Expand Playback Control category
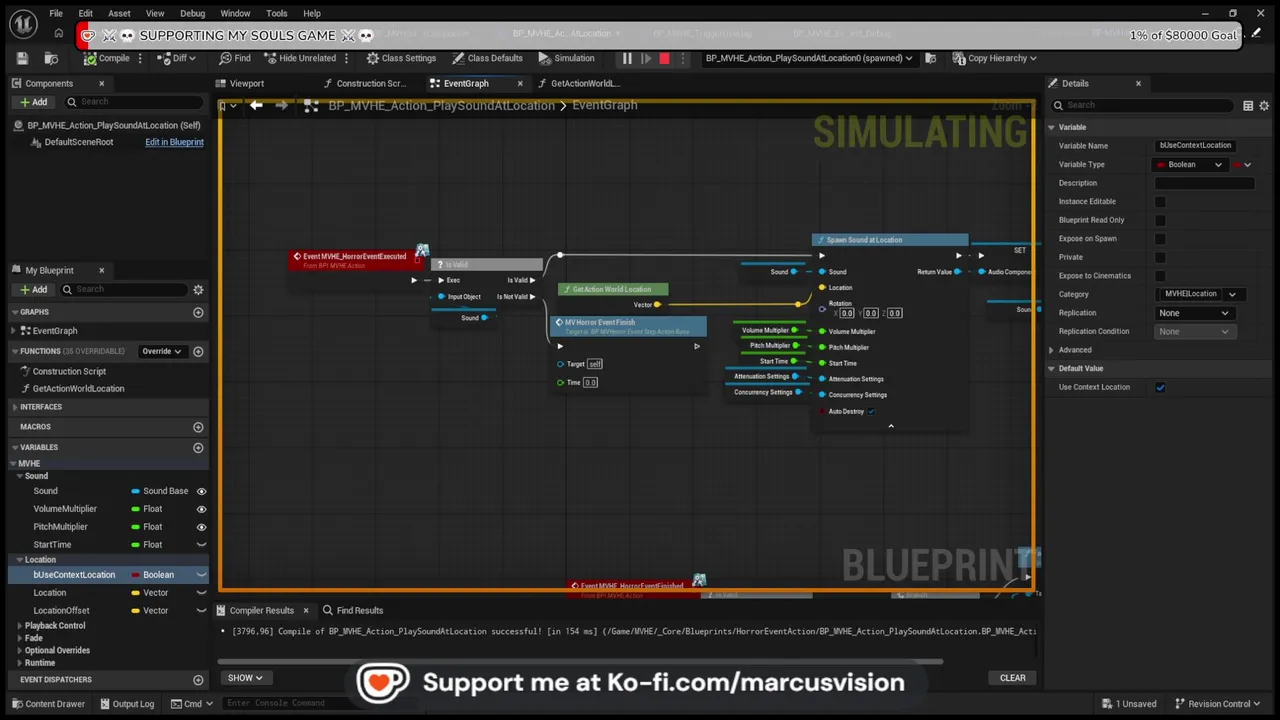This screenshot has width=1280, height=720. [20, 626]
